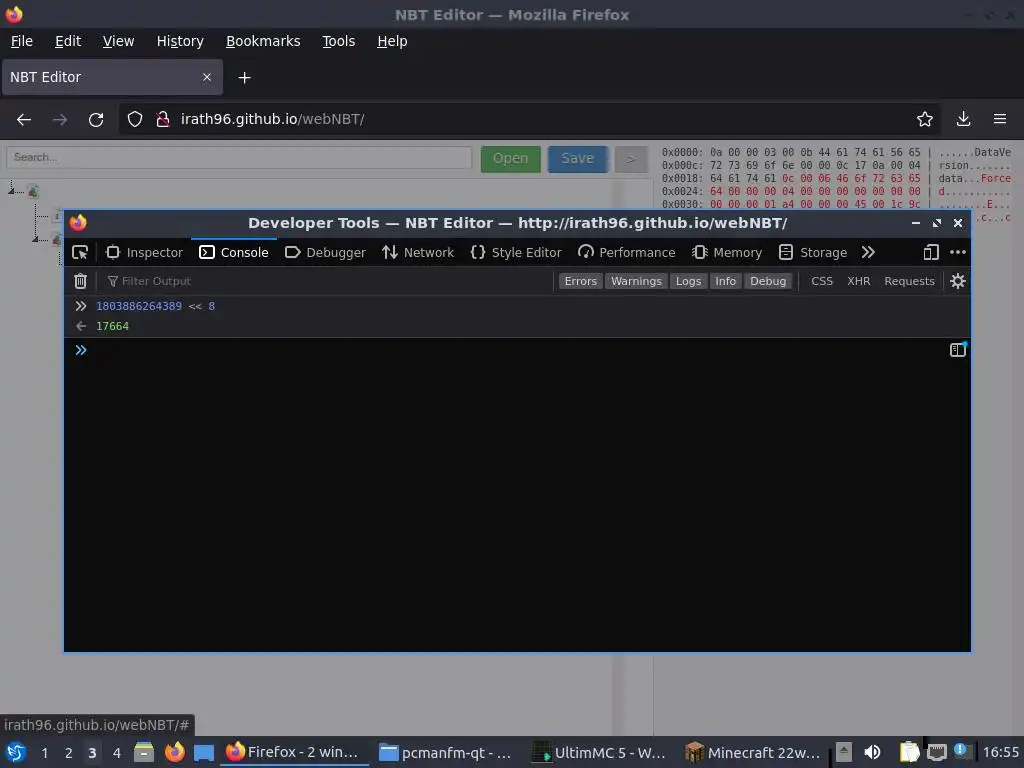The height and width of the screenshot is (768, 1024).
Task: Reload the current page
Action: click(x=96, y=120)
